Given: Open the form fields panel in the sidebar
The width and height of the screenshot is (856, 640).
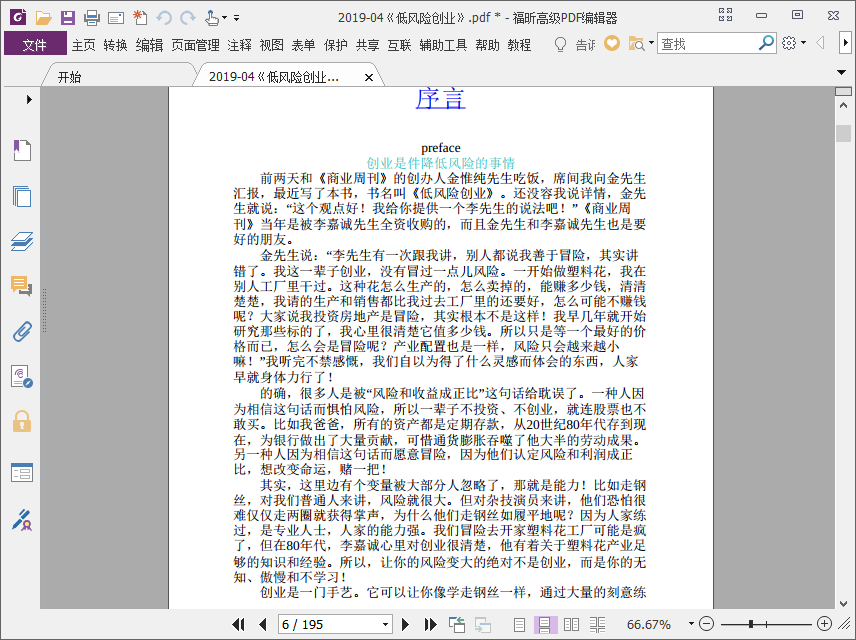Looking at the screenshot, I should (x=22, y=472).
